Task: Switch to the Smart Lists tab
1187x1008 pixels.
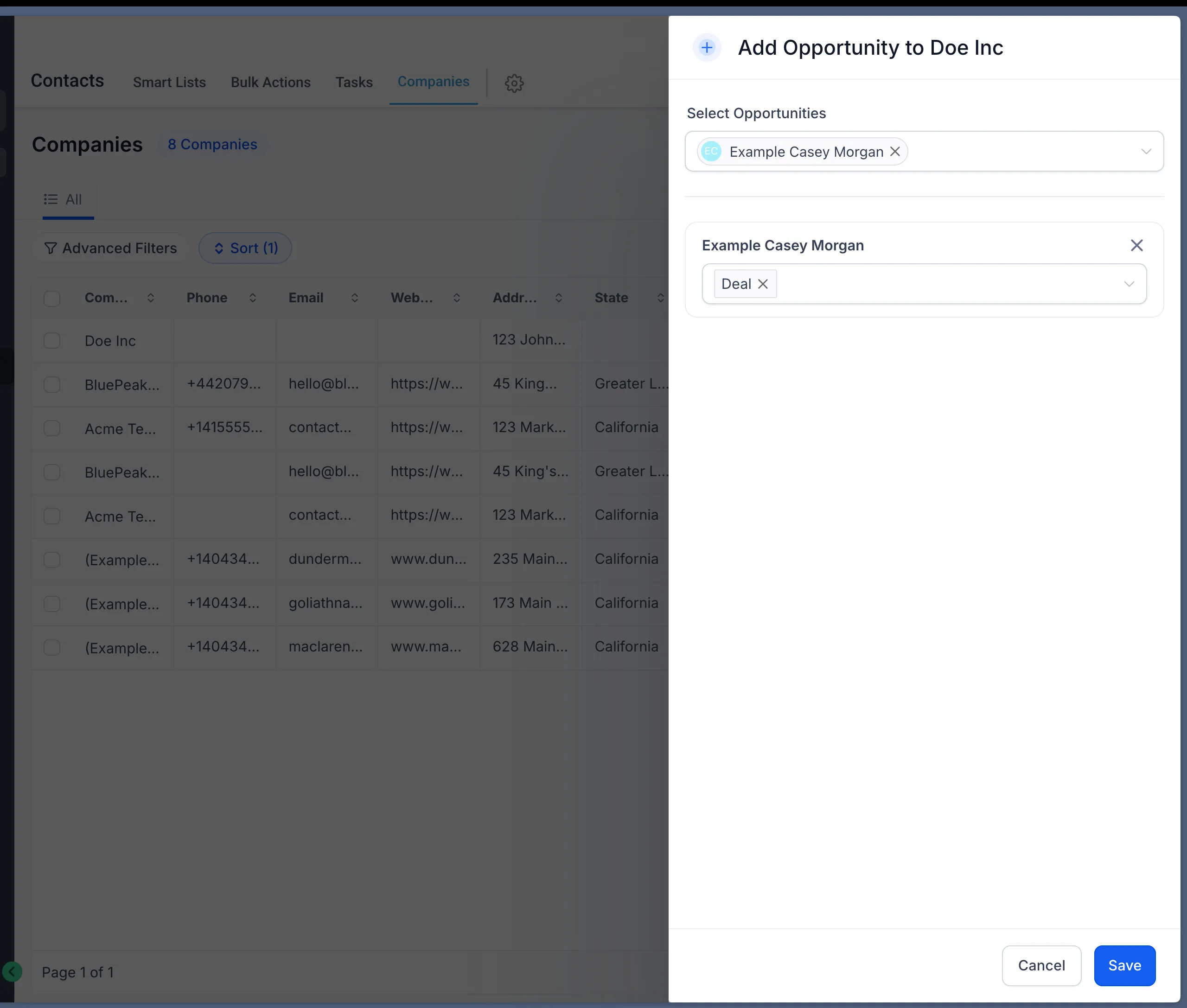Action: click(169, 82)
